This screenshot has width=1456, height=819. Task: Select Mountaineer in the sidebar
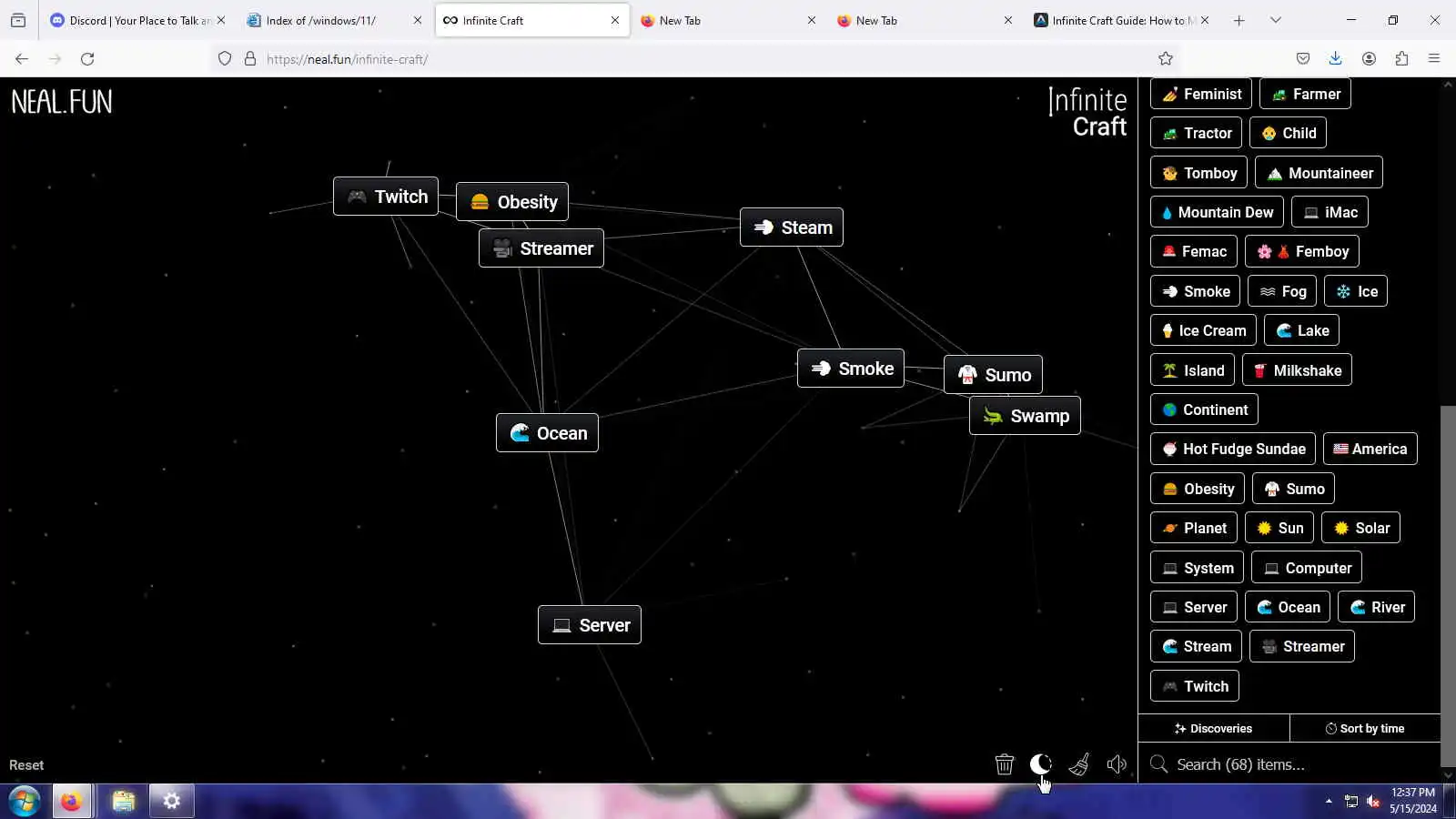click(x=1319, y=173)
